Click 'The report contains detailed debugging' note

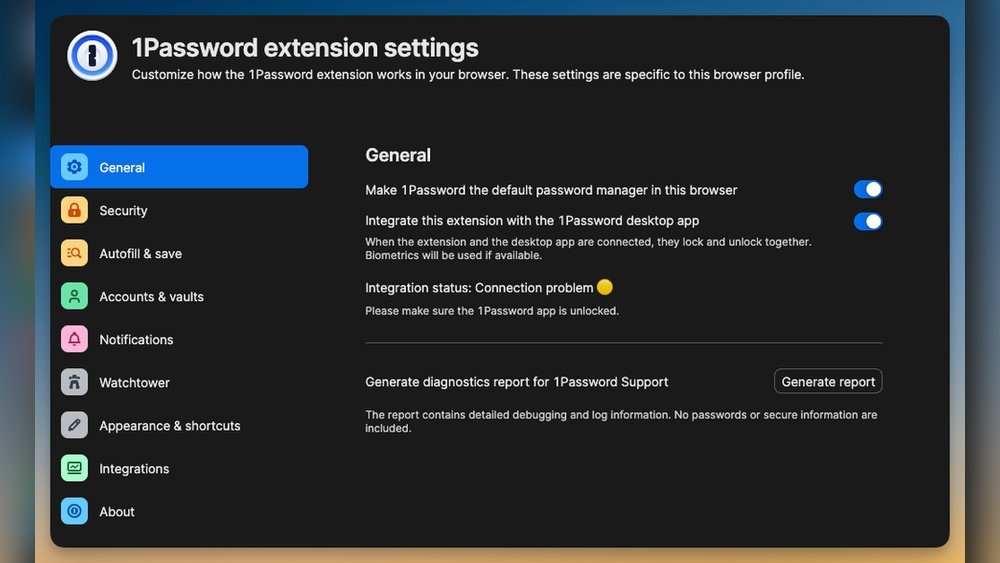point(621,421)
